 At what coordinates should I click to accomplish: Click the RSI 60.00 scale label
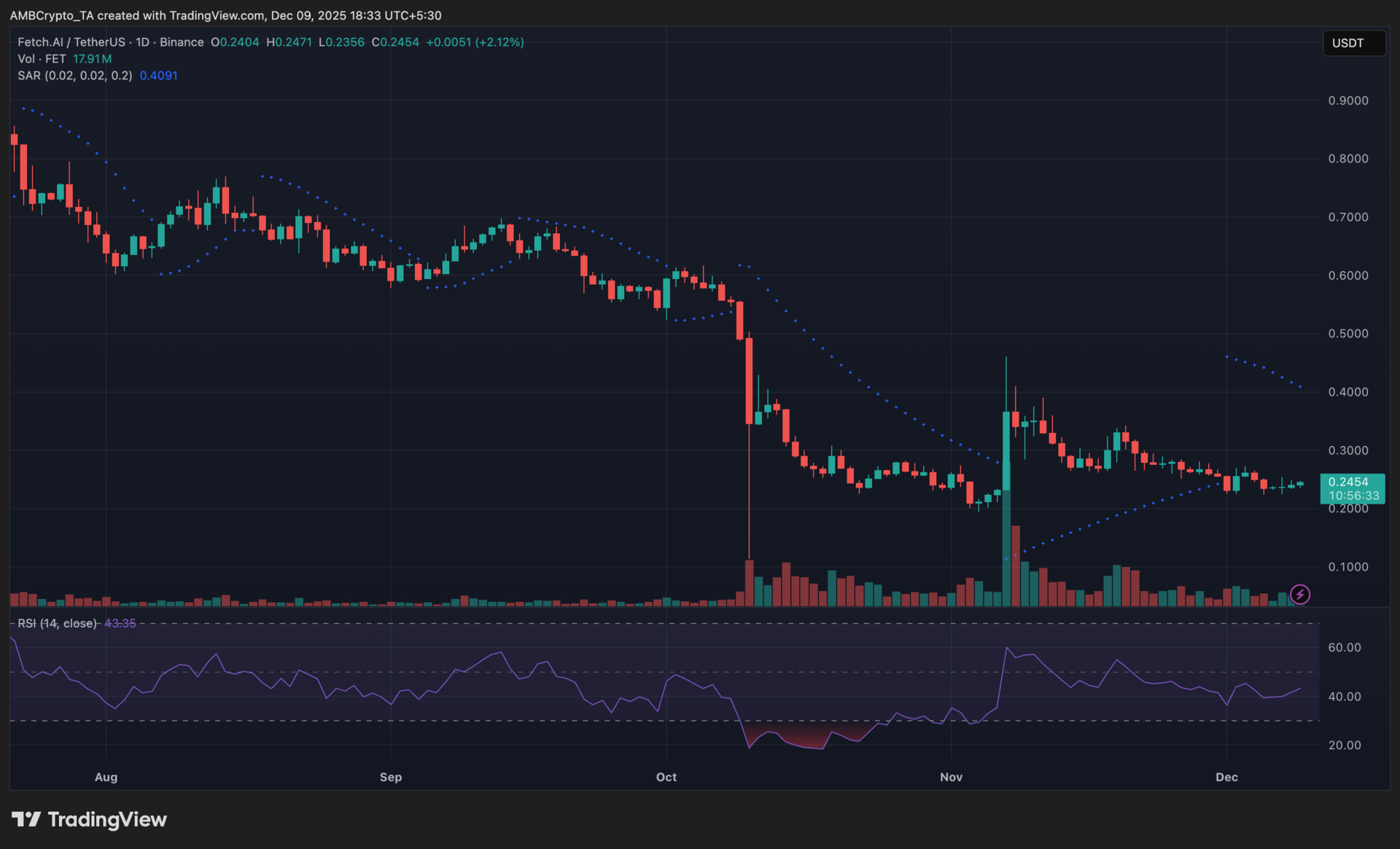(x=1344, y=647)
